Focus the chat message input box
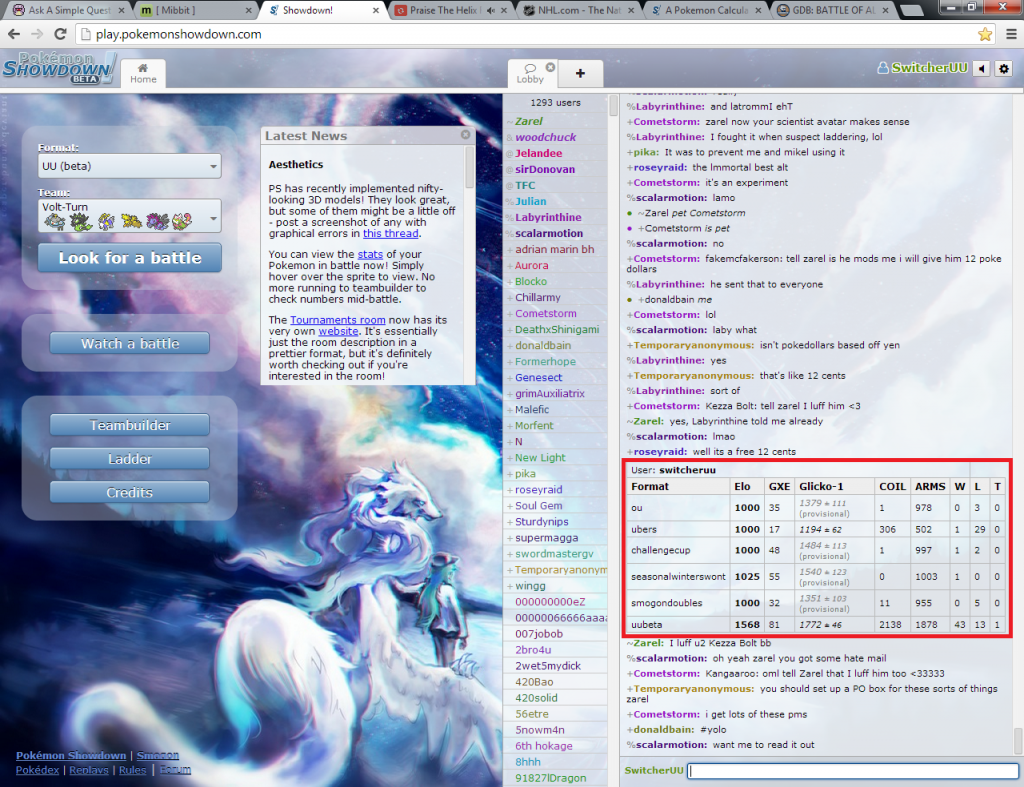 [853, 771]
